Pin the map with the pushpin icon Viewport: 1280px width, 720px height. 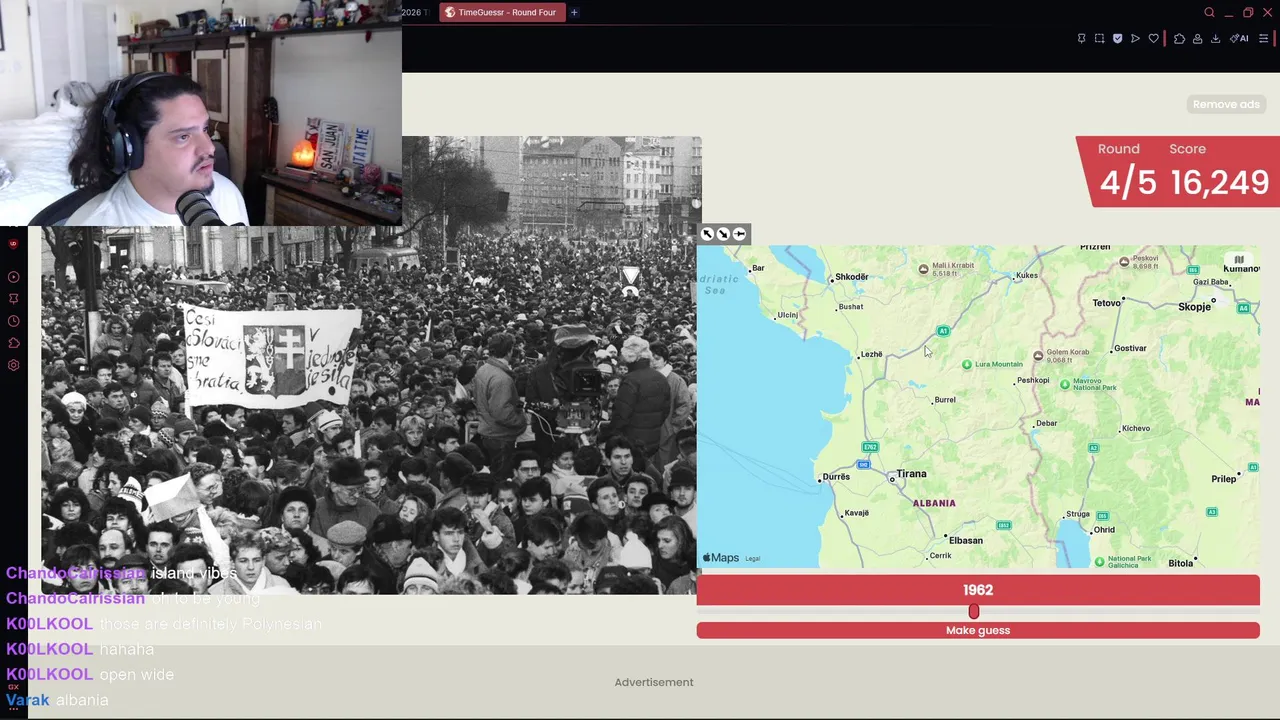(x=739, y=234)
